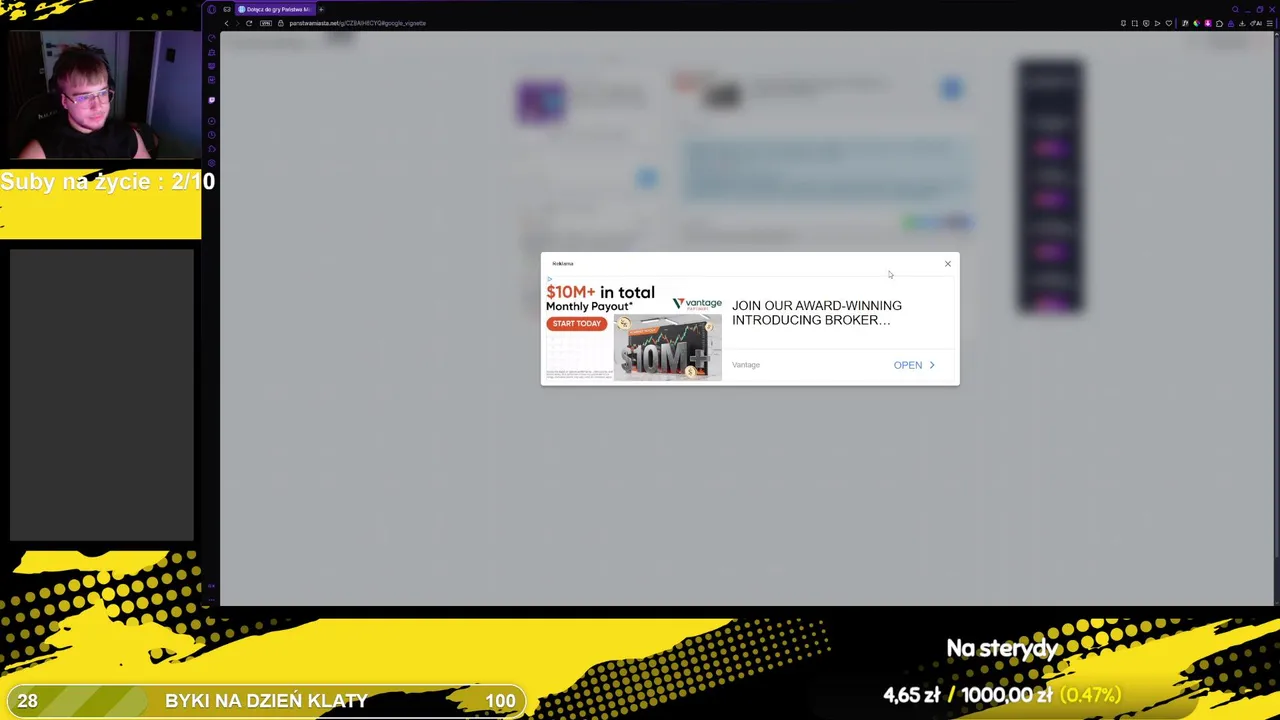The image size is (1280, 720).
Task: Click the extensions cube icon
Action: (1219, 23)
